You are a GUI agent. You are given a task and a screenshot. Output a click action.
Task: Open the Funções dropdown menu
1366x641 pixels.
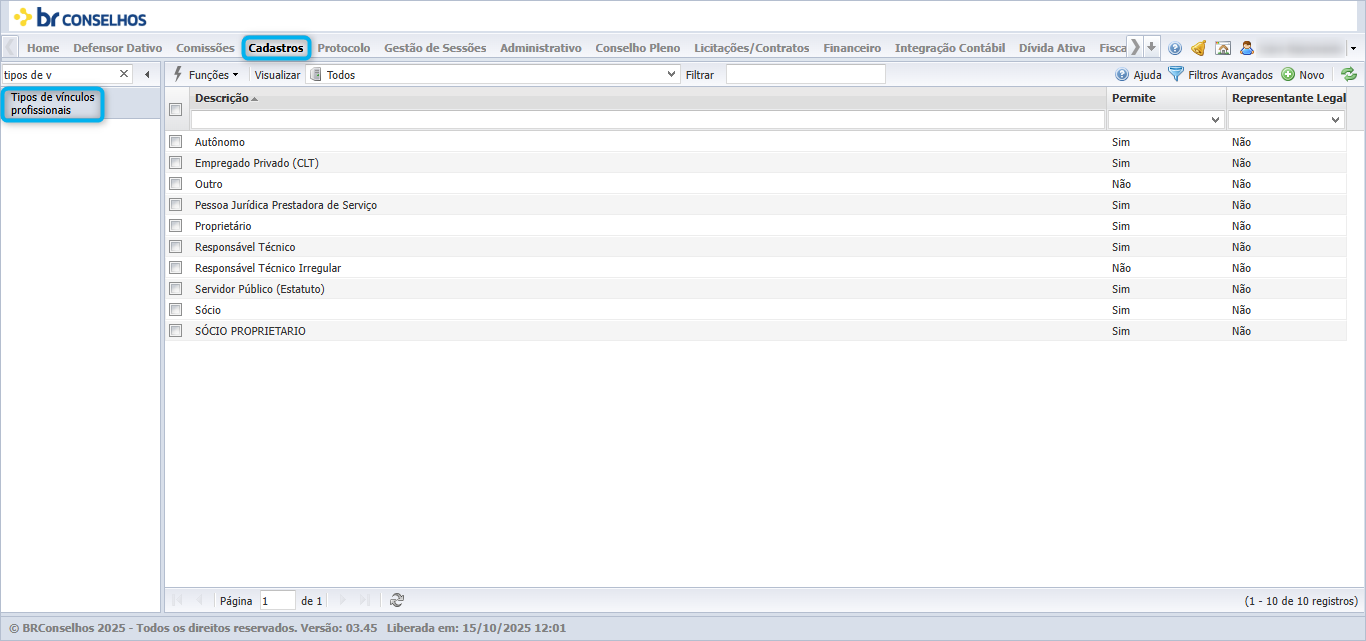point(206,74)
